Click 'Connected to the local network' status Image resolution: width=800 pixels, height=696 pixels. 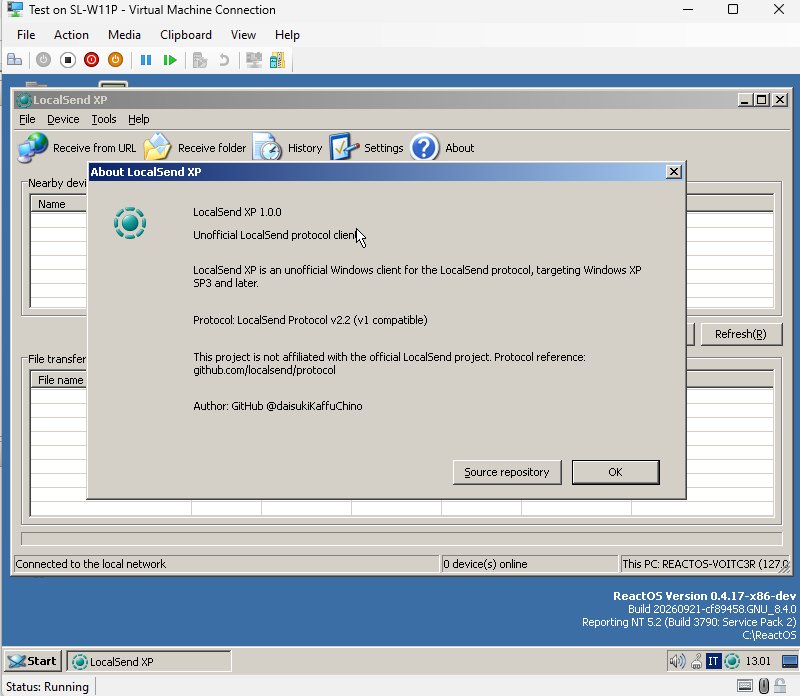click(x=90, y=564)
